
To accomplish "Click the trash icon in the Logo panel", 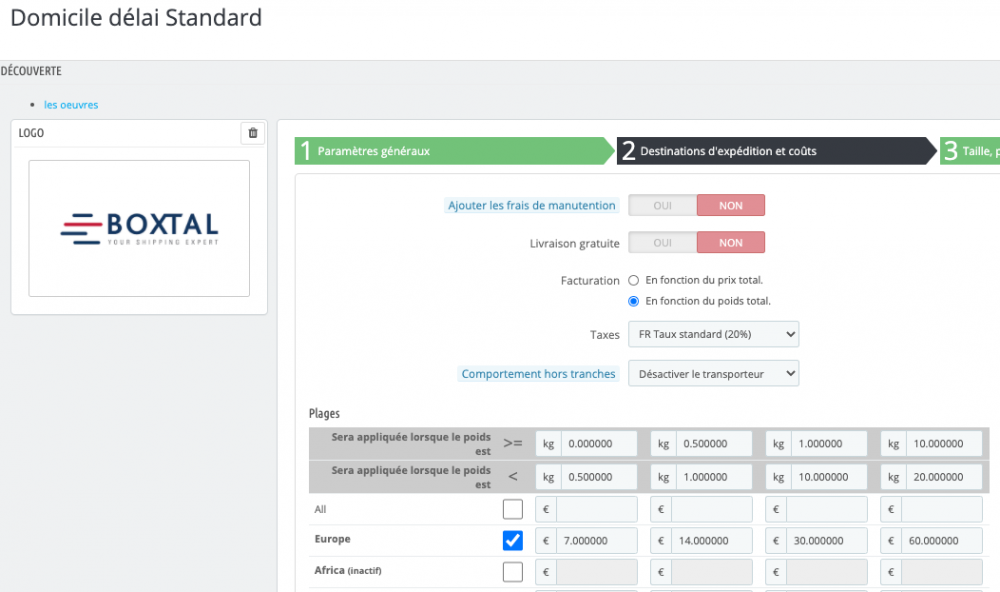I will click(x=253, y=133).
